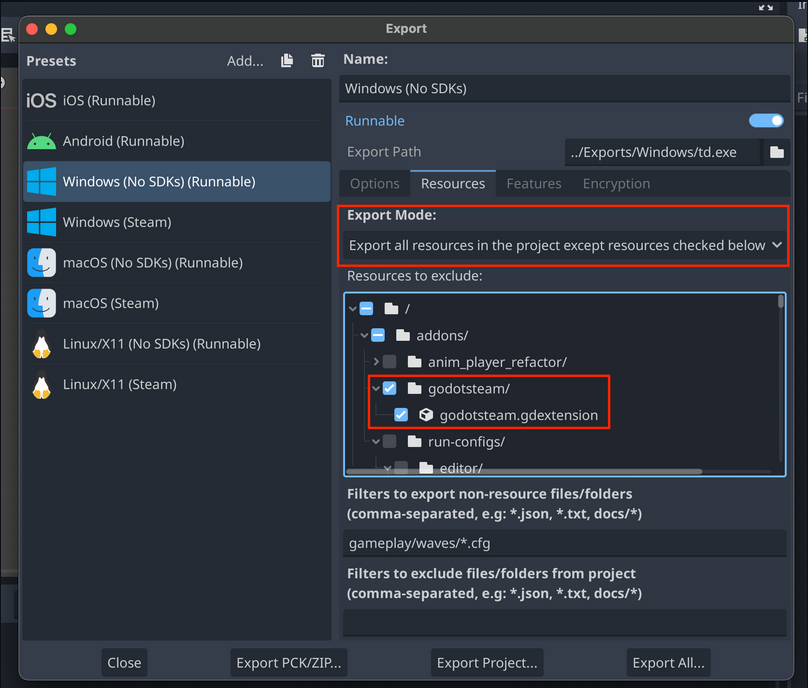Click the delete preset trash icon

[x=318, y=61]
